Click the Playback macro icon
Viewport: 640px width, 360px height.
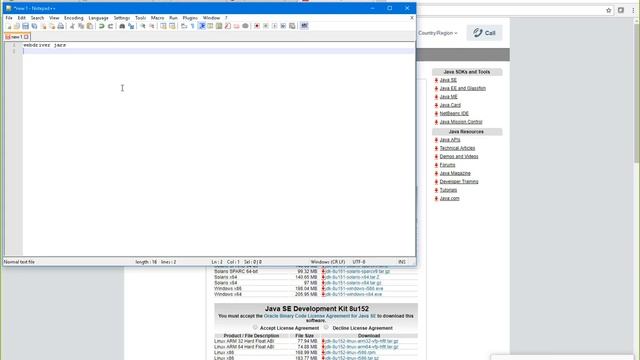click(x=274, y=26)
